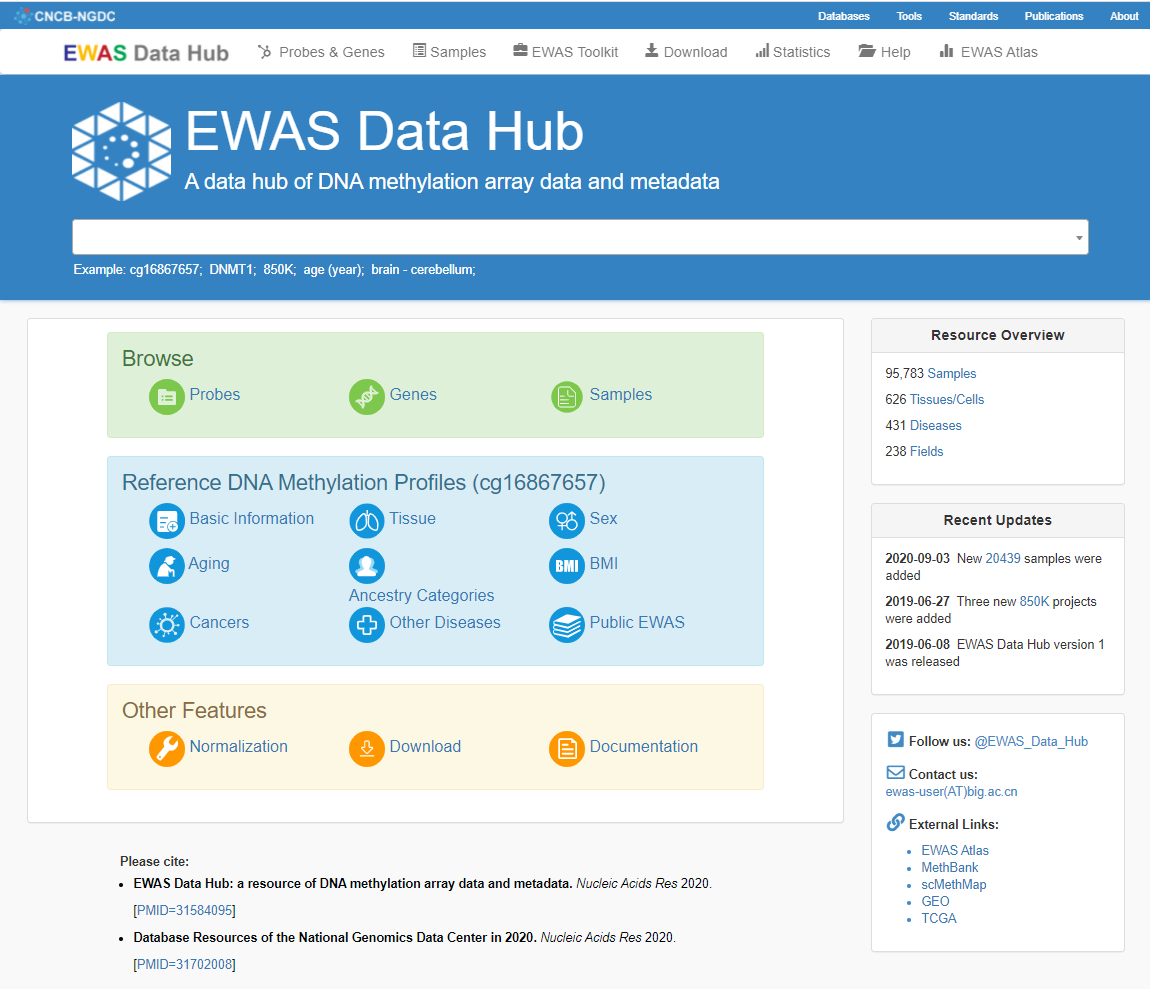Click the orange Documentation icon

(567, 749)
